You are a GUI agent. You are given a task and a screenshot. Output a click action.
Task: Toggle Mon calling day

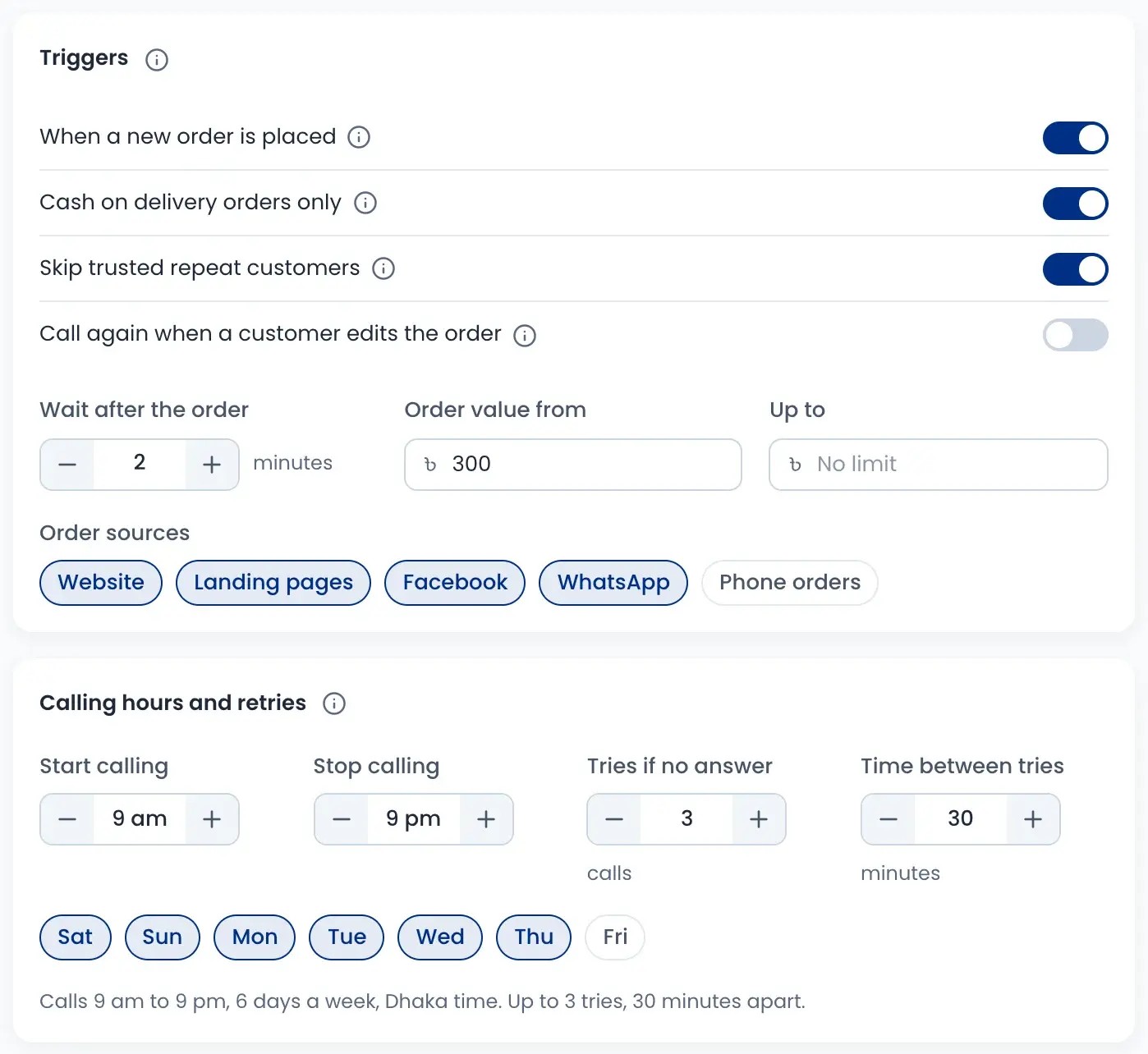pos(255,937)
